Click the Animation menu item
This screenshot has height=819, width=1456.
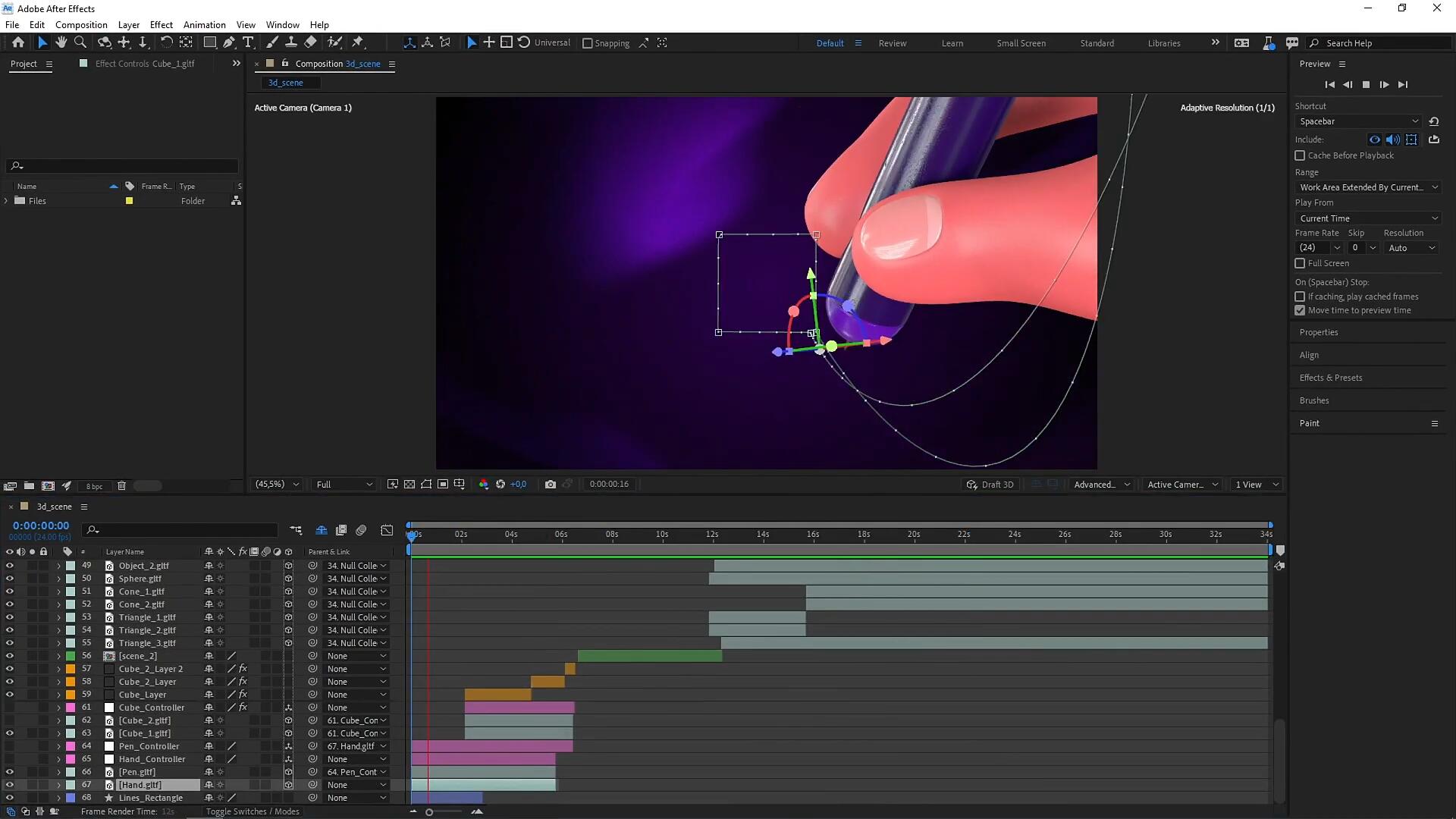coord(204,24)
